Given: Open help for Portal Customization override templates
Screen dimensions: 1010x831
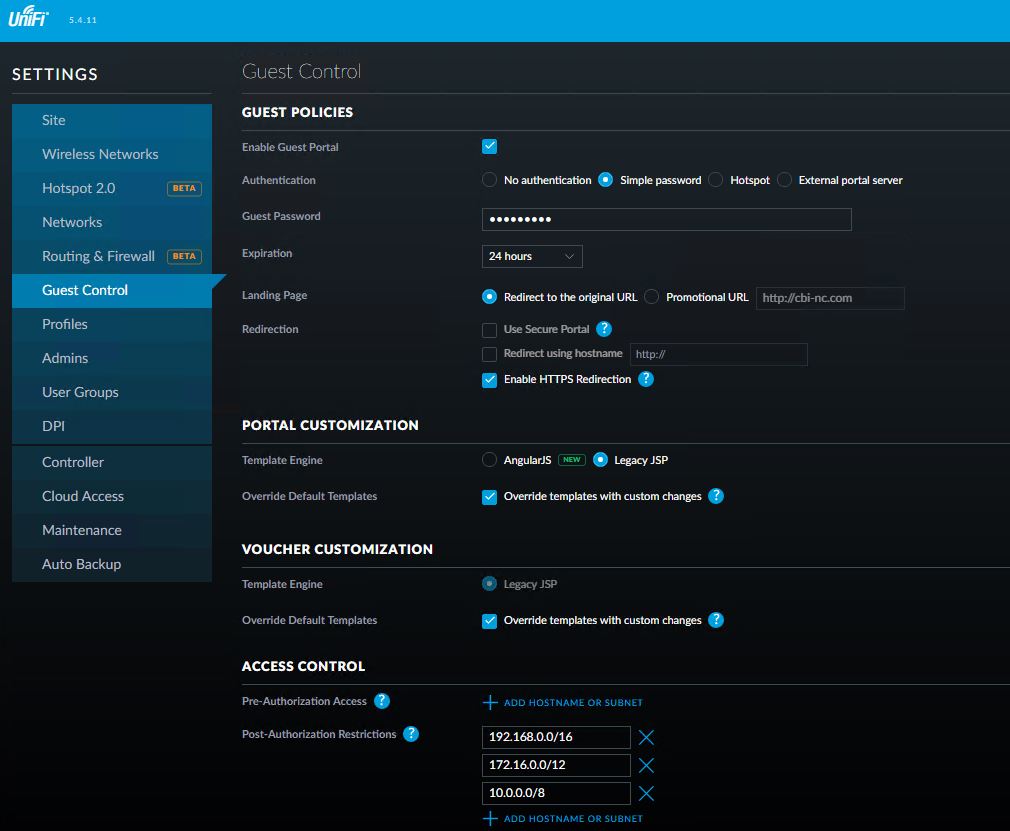Looking at the screenshot, I should tap(716, 496).
